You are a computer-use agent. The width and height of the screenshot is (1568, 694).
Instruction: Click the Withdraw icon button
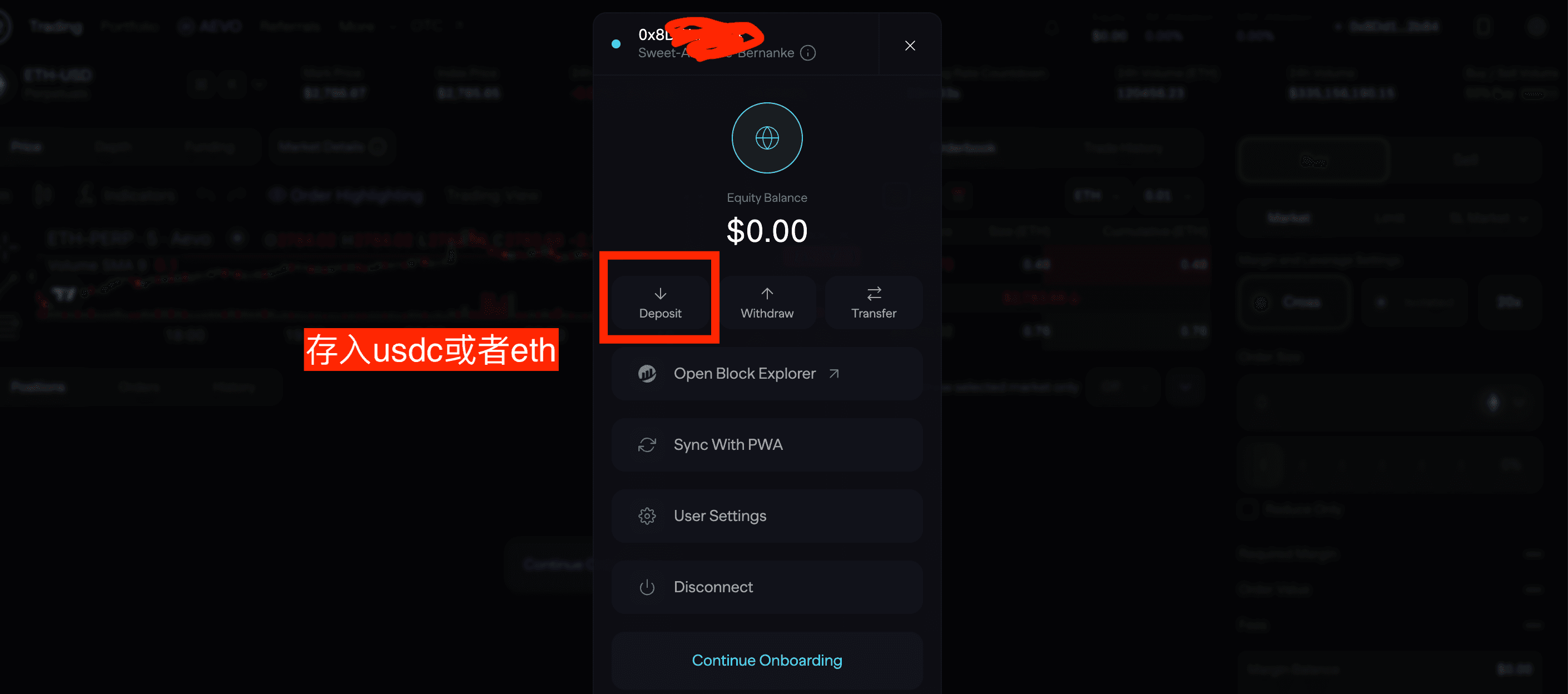pyautogui.click(x=766, y=300)
